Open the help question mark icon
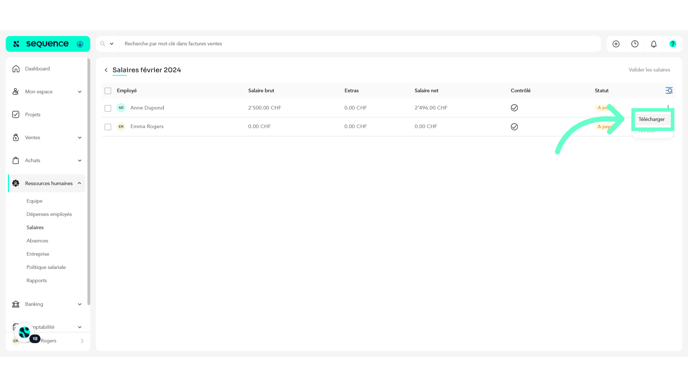Viewport: 688px width, 387px height. pyautogui.click(x=673, y=44)
